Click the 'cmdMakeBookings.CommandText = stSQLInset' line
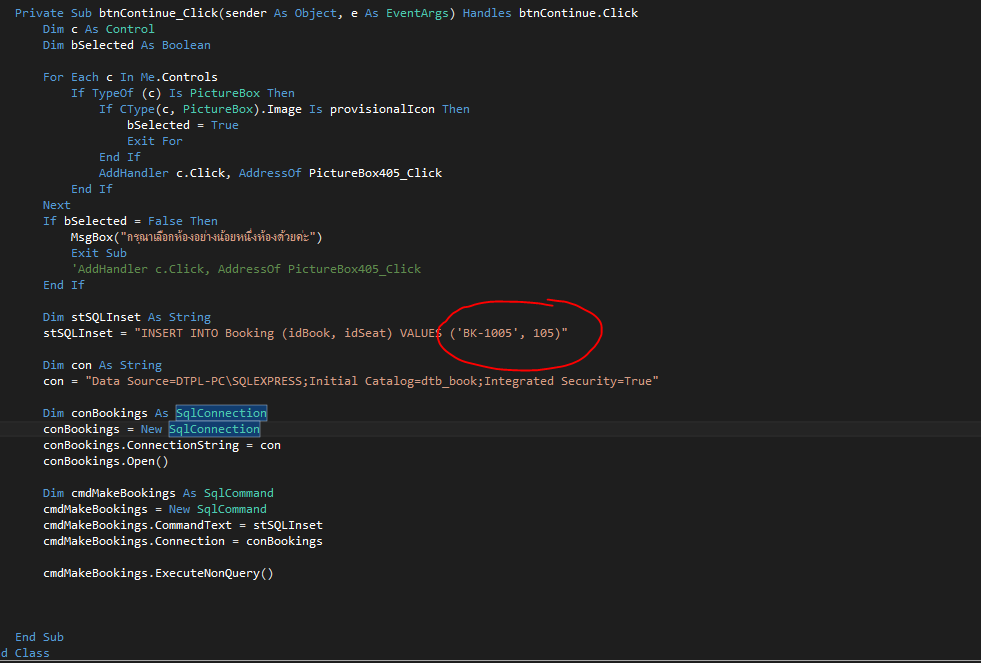Image resolution: width=981 pixels, height=663 pixels. (183, 525)
